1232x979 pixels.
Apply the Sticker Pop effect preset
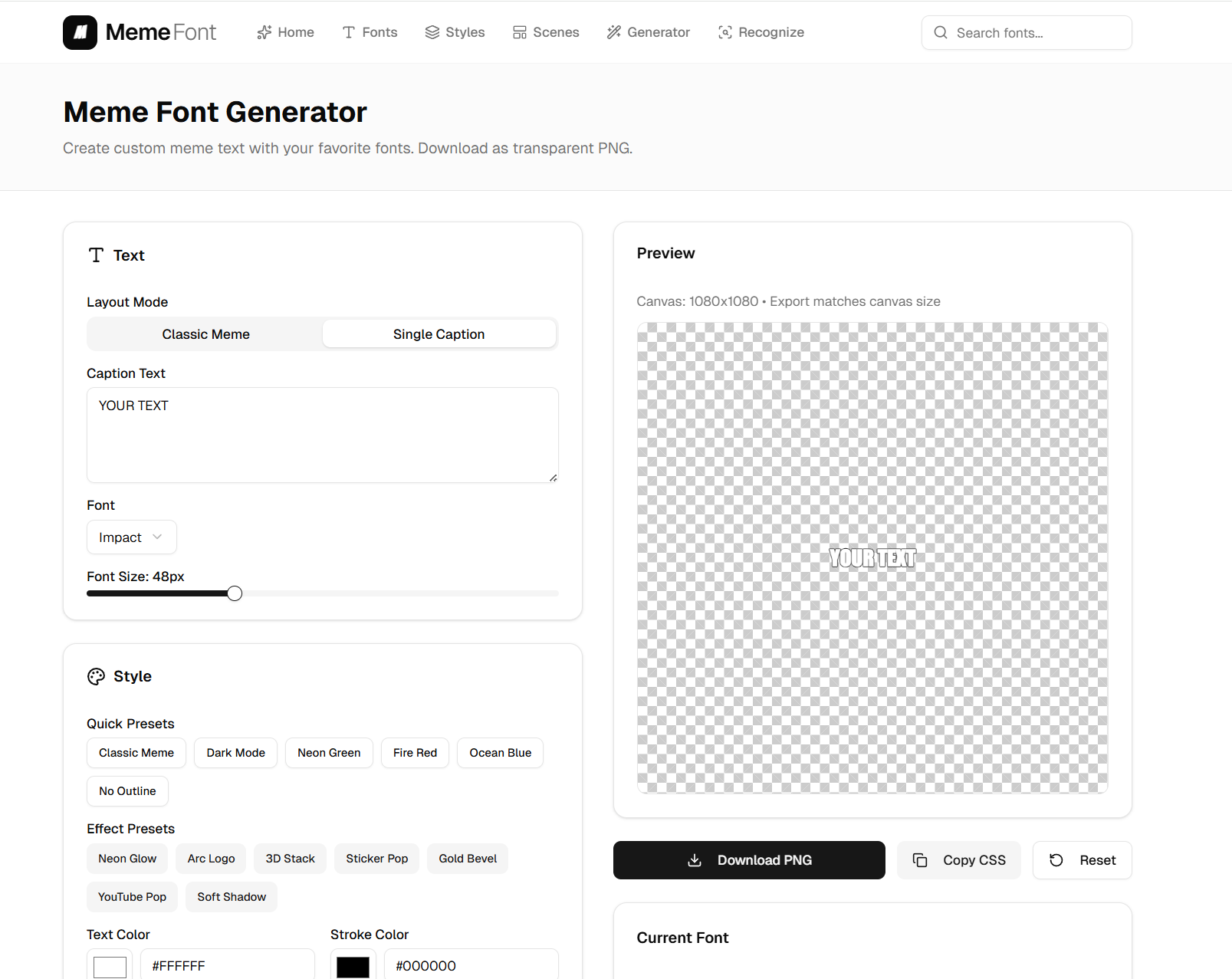click(x=376, y=859)
